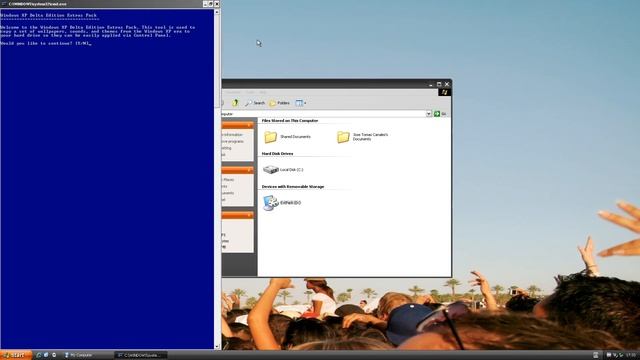The height and width of the screenshot is (360, 640).
Task: Click the Change a setting sidebar link
Action: click(227, 148)
